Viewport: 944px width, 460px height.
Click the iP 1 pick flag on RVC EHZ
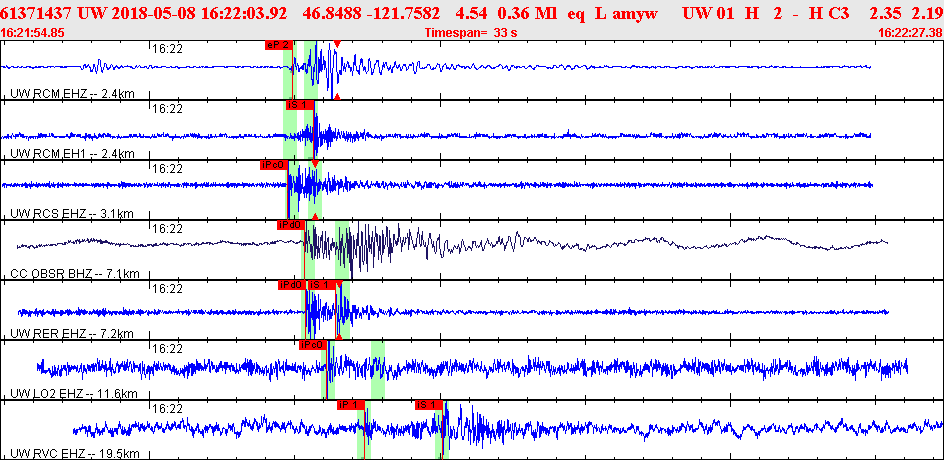coord(350,405)
